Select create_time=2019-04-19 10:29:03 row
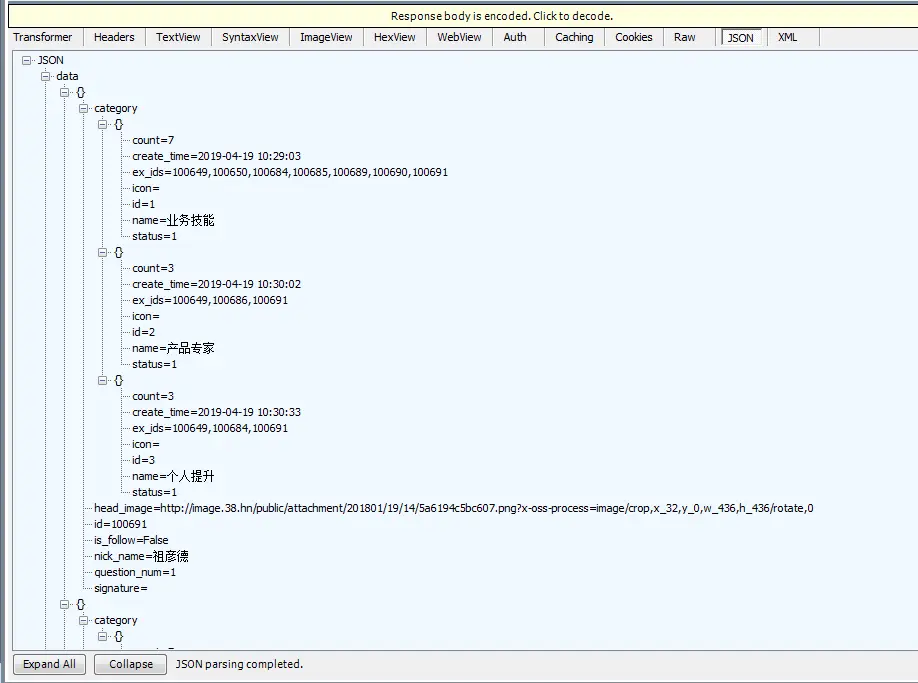 [216, 156]
